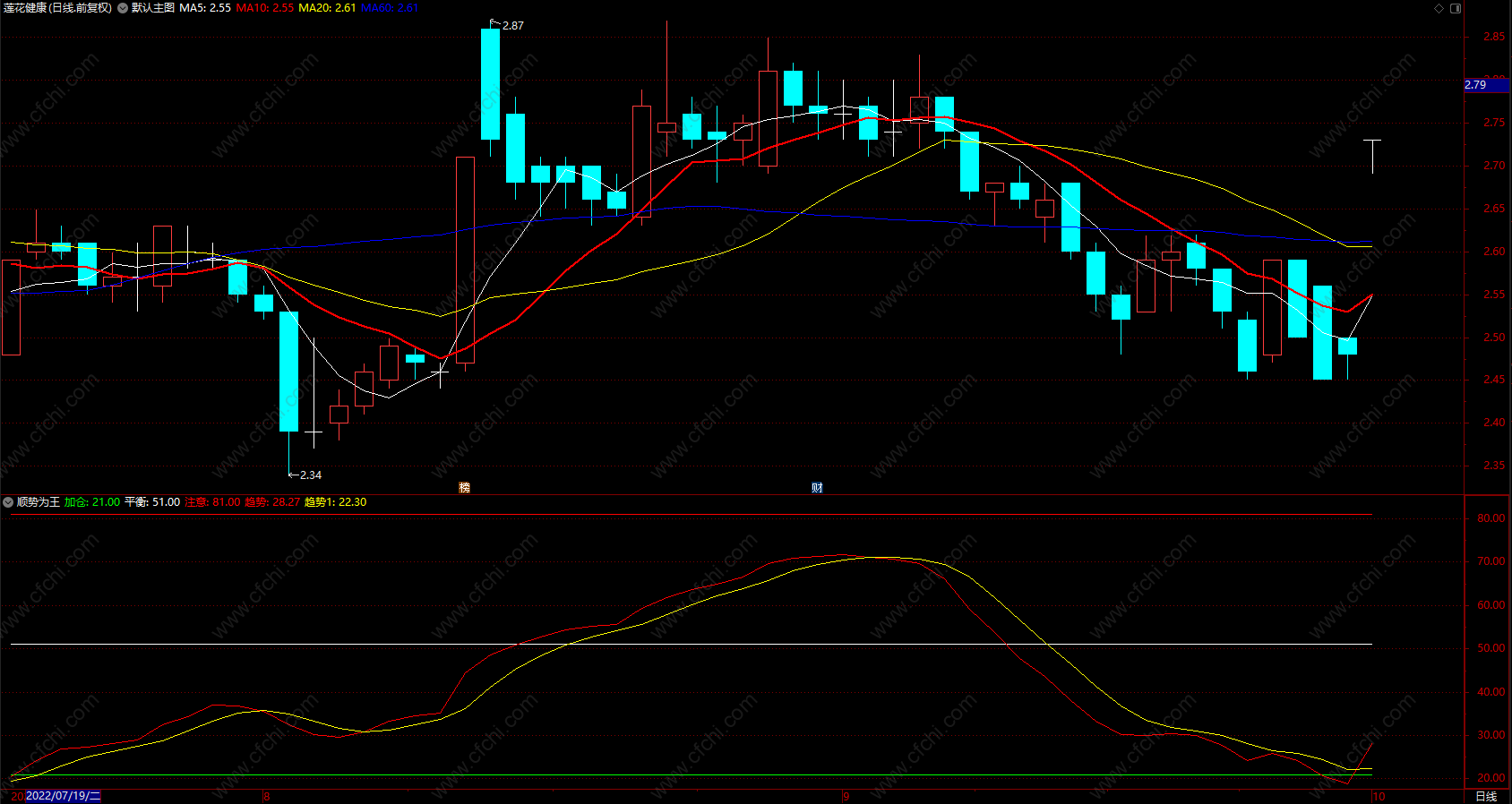Viewport: 1512px width, 804px height.
Task: Click the stock title 莲花健康(日线.前复权)
Action: click(58, 8)
